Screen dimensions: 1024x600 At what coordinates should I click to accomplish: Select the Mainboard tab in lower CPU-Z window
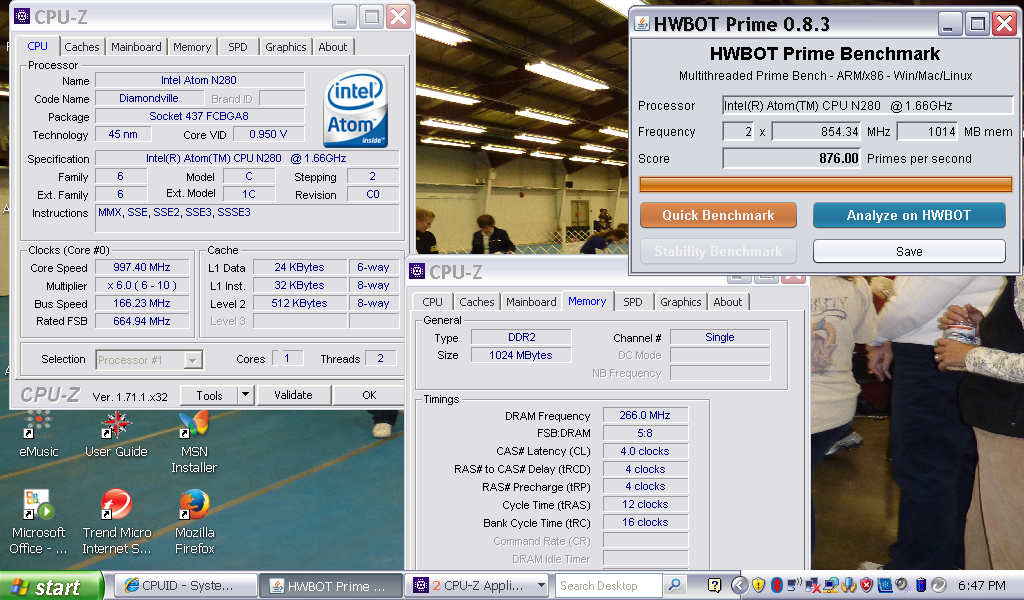coord(531,302)
